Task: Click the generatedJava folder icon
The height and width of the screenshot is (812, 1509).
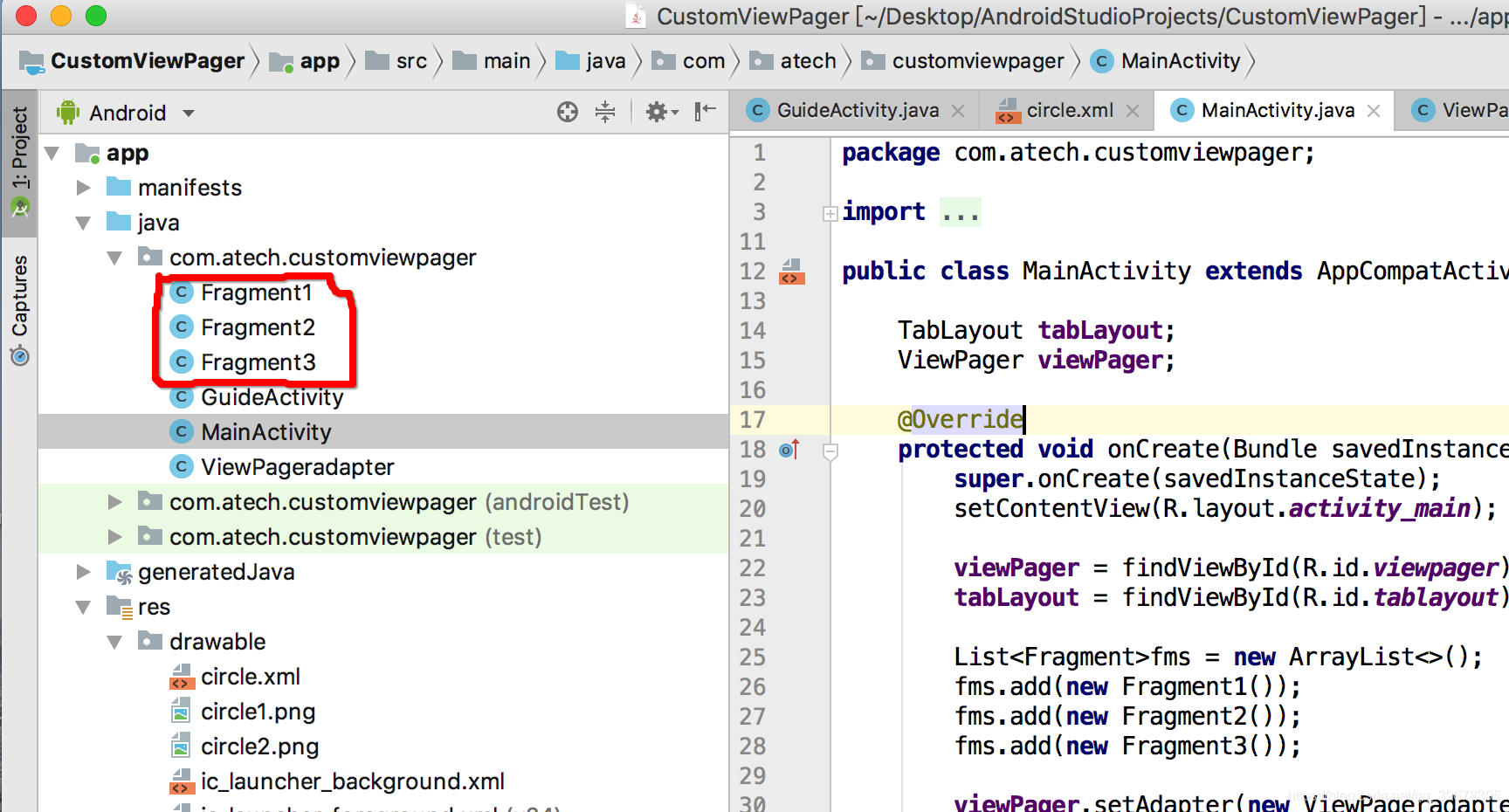Action: click(x=119, y=572)
